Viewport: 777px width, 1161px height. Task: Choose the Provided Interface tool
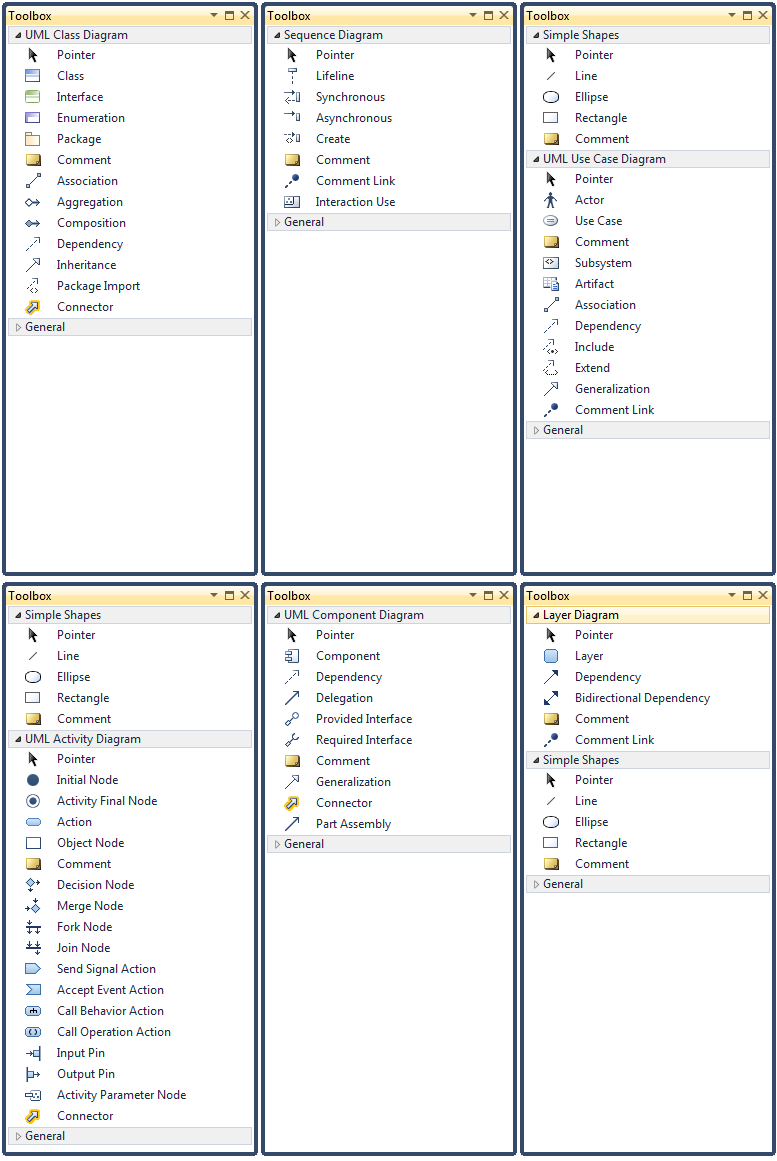363,719
